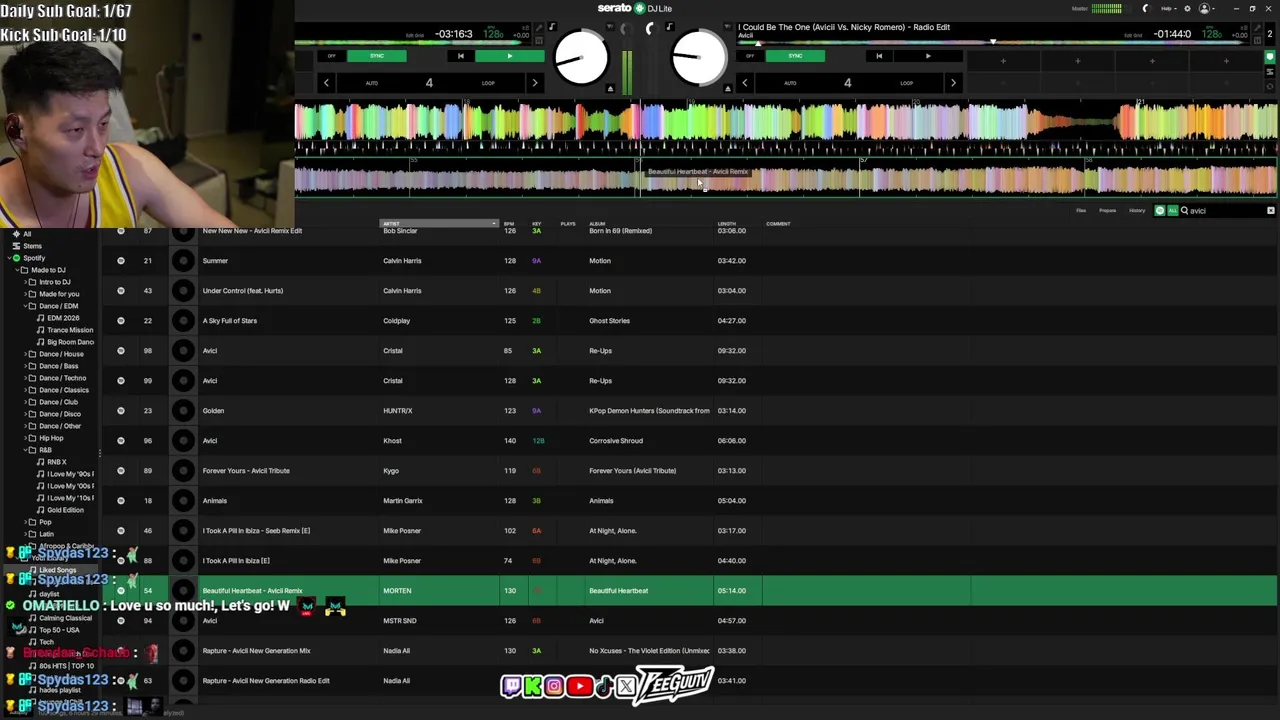Open the Gold Edition playlist
This screenshot has height=720, width=1280.
tap(65, 510)
